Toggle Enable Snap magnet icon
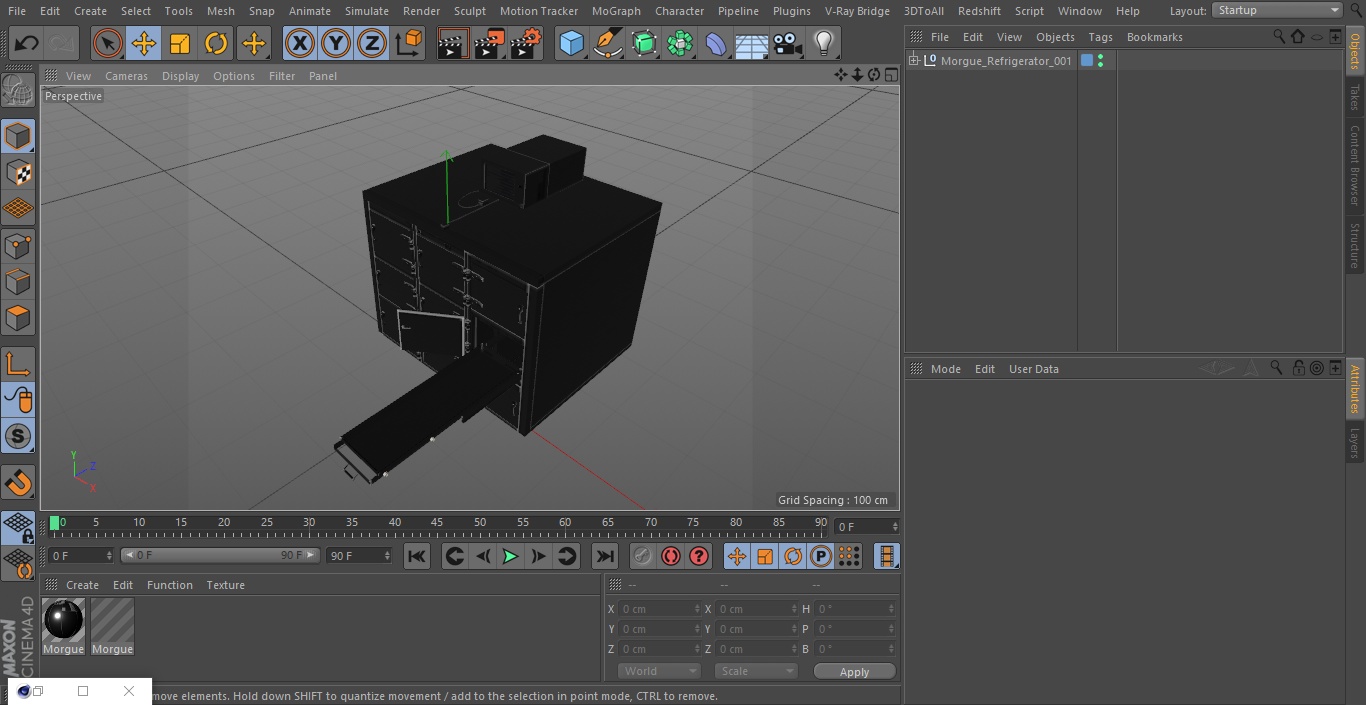The height and width of the screenshot is (705, 1366). coord(18,483)
